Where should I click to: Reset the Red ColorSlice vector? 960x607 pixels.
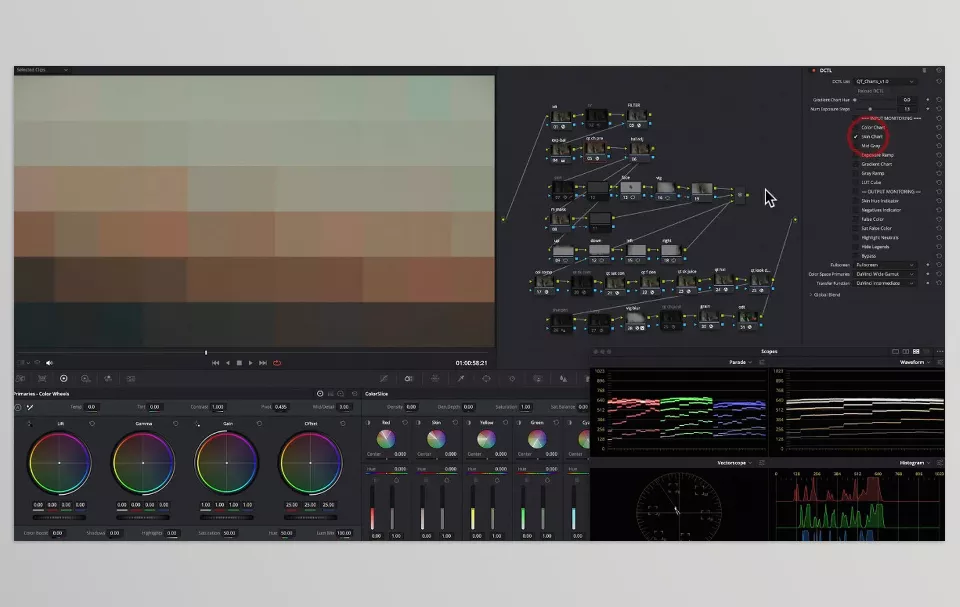(405, 423)
